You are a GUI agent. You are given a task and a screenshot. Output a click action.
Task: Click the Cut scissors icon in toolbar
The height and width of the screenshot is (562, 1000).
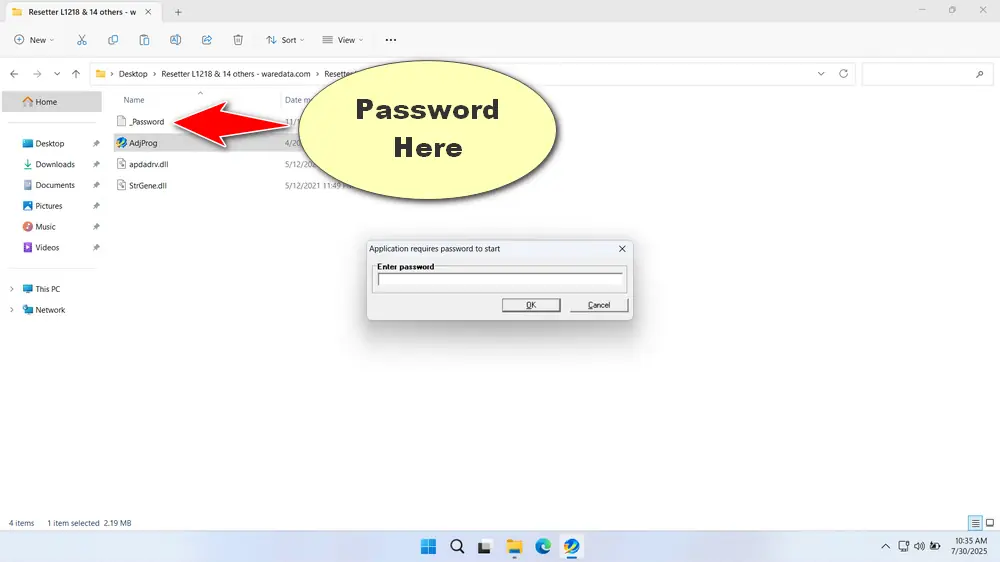(x=82, y=40)
